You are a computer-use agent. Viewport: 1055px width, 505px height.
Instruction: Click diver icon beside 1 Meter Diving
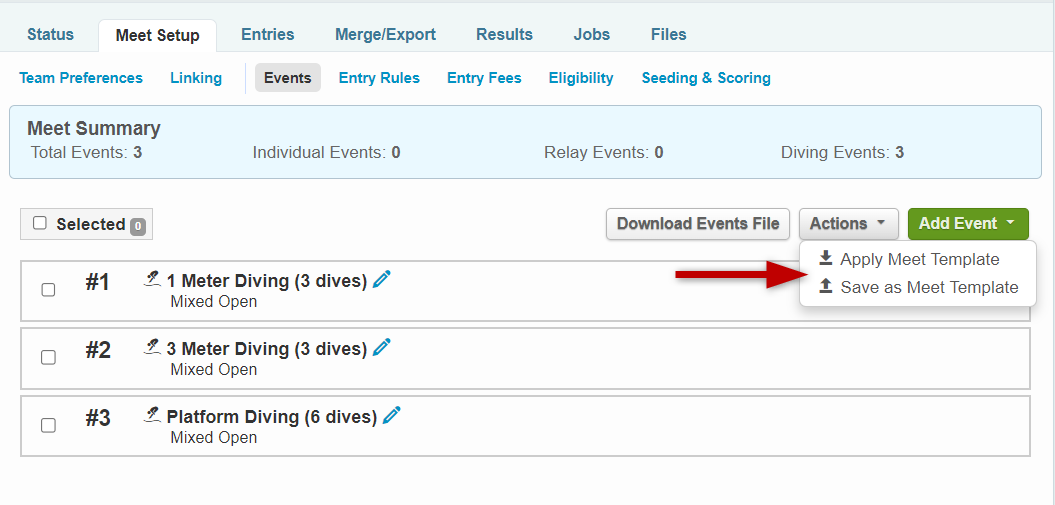pyautogui.click(x=153, y=280)
